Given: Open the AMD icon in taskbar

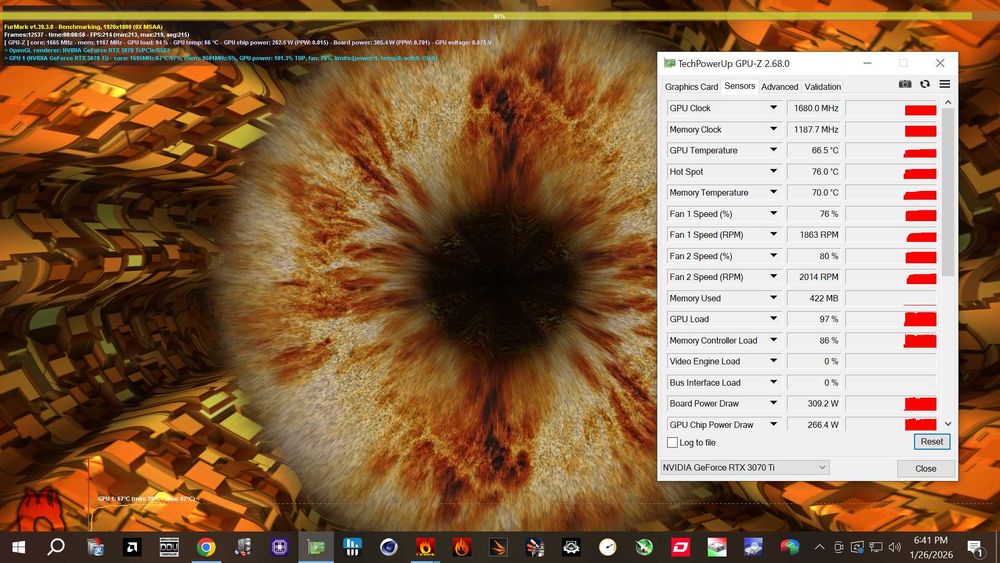Looking at the screenshot, I should pos(132,547).
